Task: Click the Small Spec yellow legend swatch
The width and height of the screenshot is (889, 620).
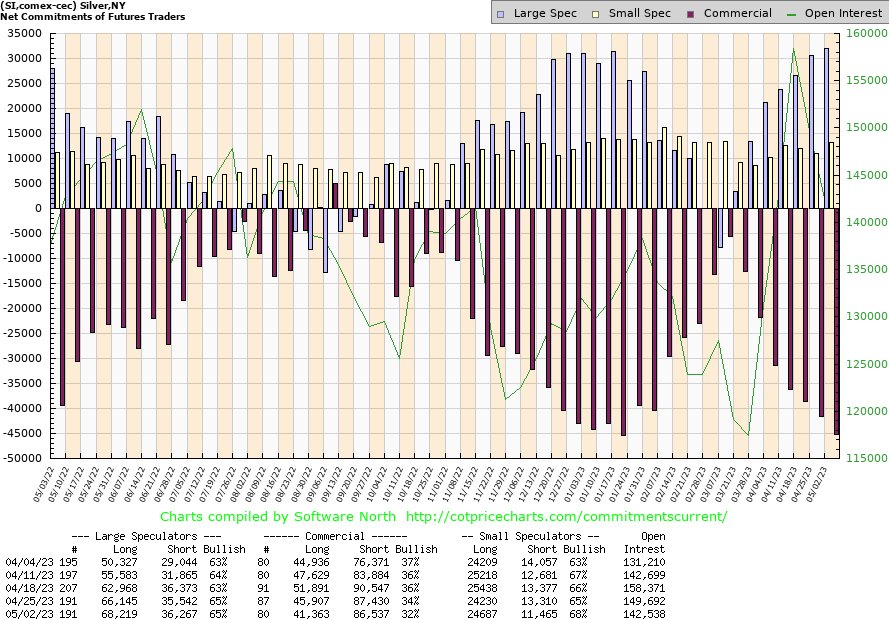Action: [597, 13]
